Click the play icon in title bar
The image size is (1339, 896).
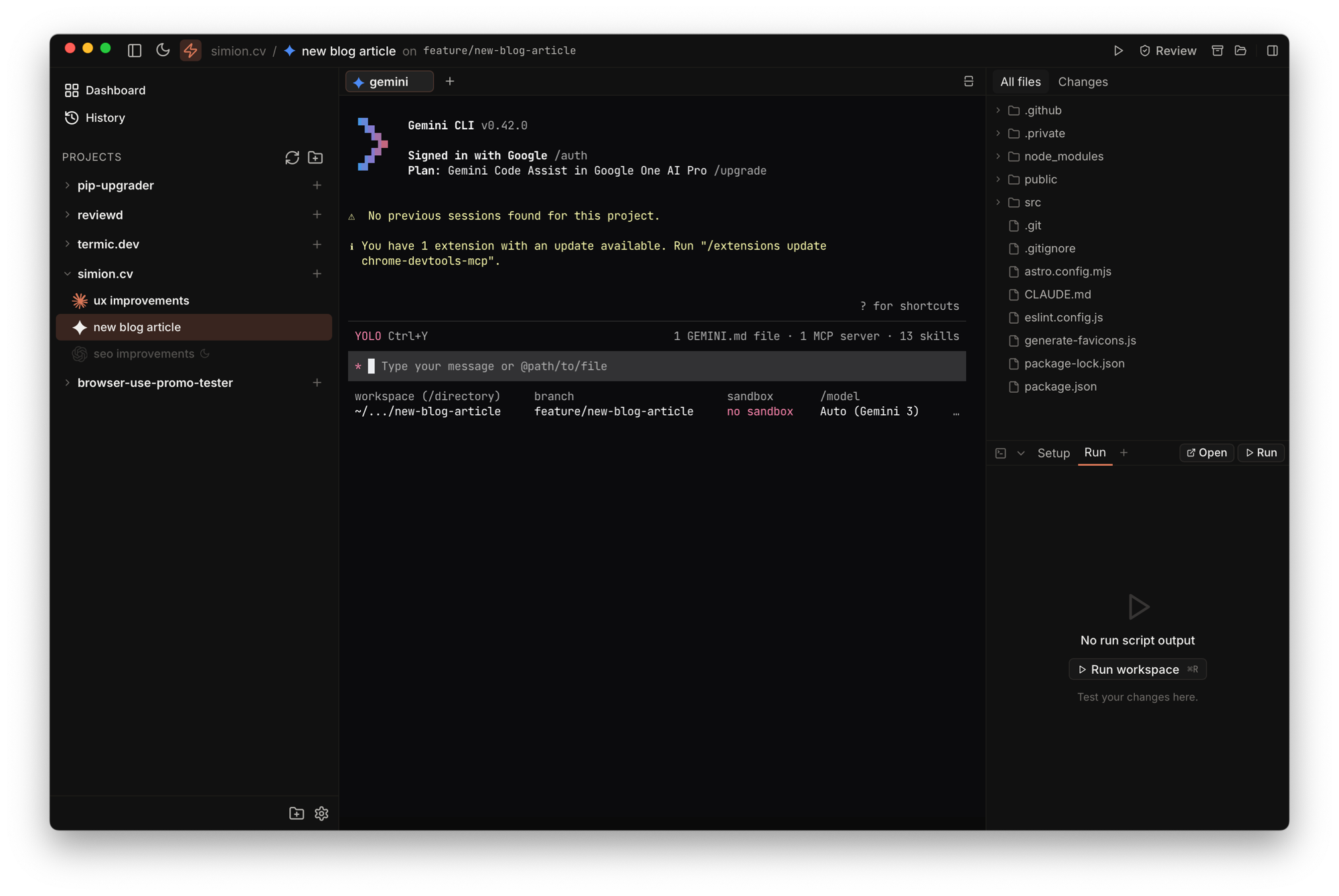point(1118,51)
